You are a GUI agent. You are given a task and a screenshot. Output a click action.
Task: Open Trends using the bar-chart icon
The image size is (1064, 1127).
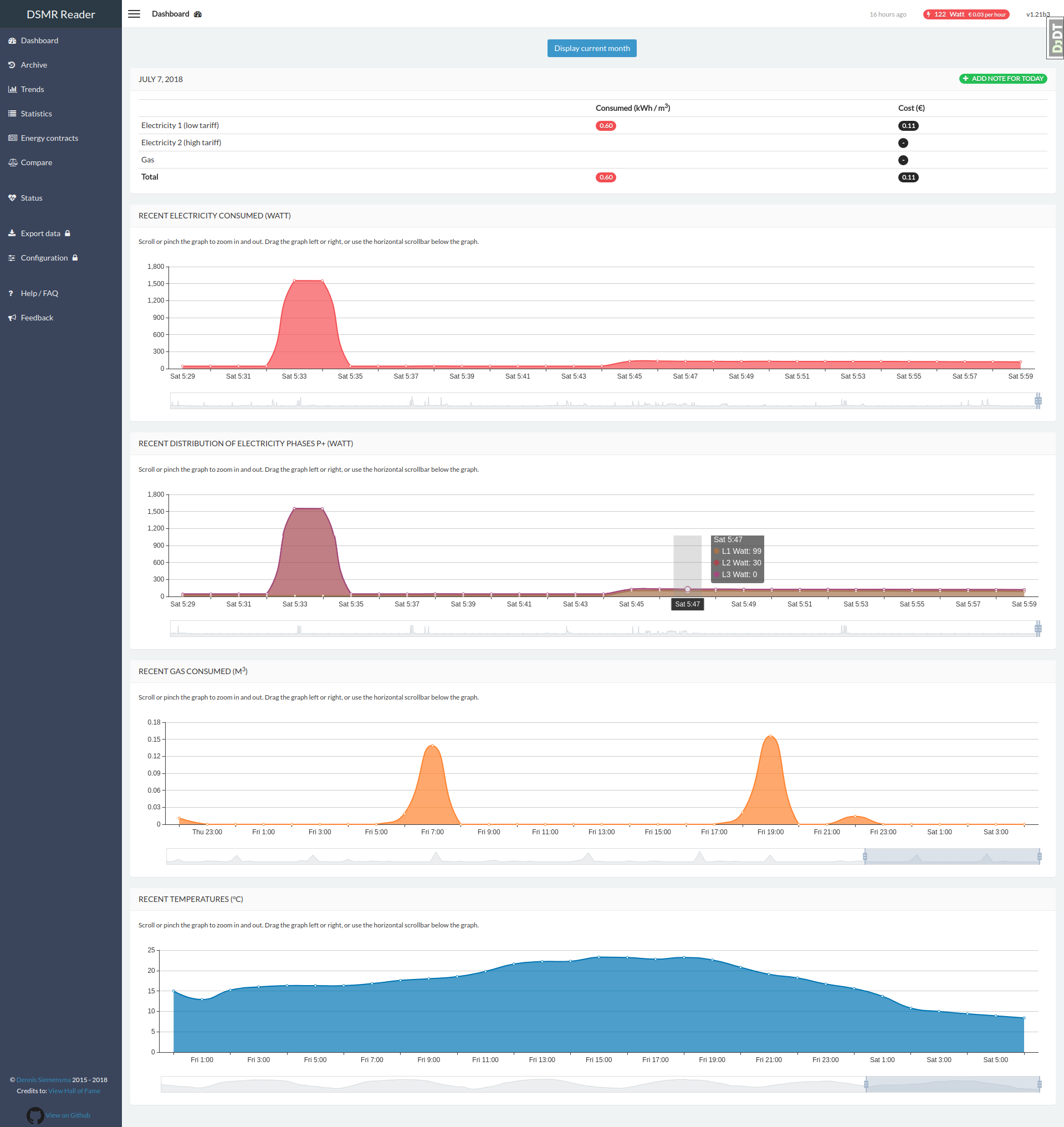[13, 89]
